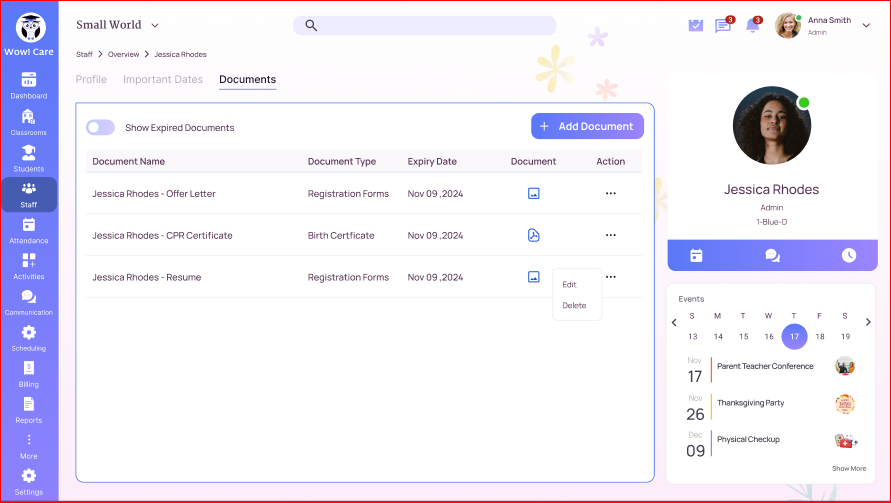Open the messages chat icon in header
Viewport: 891px width, 503px height.
pyautogui.click(x=723, y=26)
